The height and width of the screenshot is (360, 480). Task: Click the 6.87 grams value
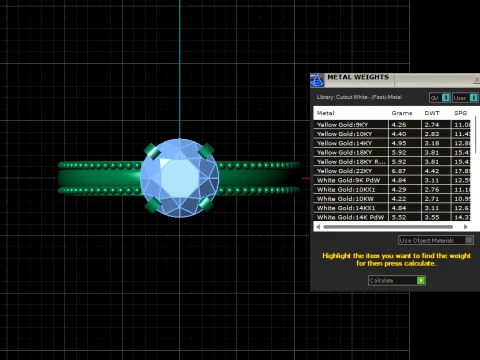click(x=399, y=171)
